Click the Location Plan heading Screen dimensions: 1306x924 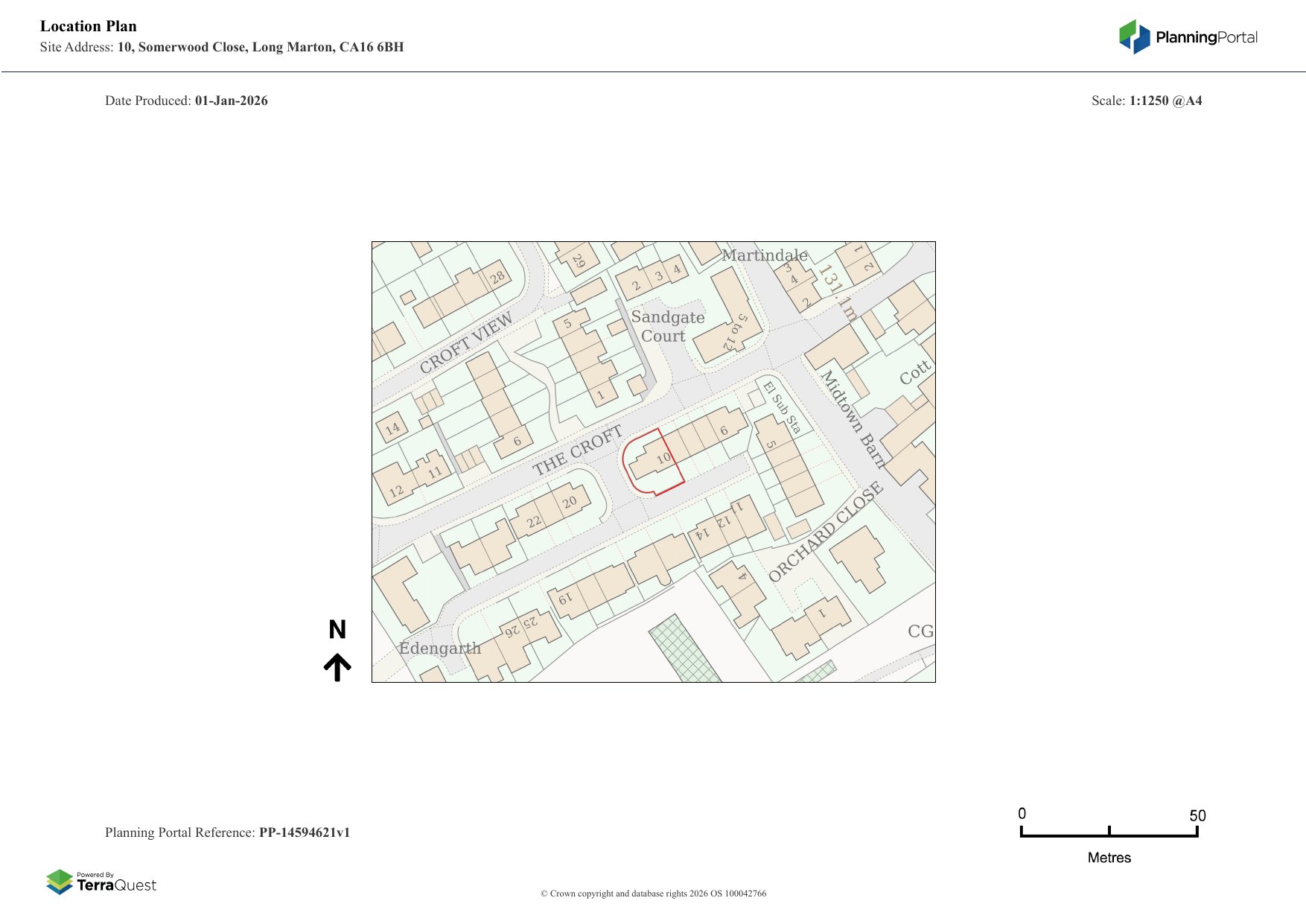[x=88, y=26]
